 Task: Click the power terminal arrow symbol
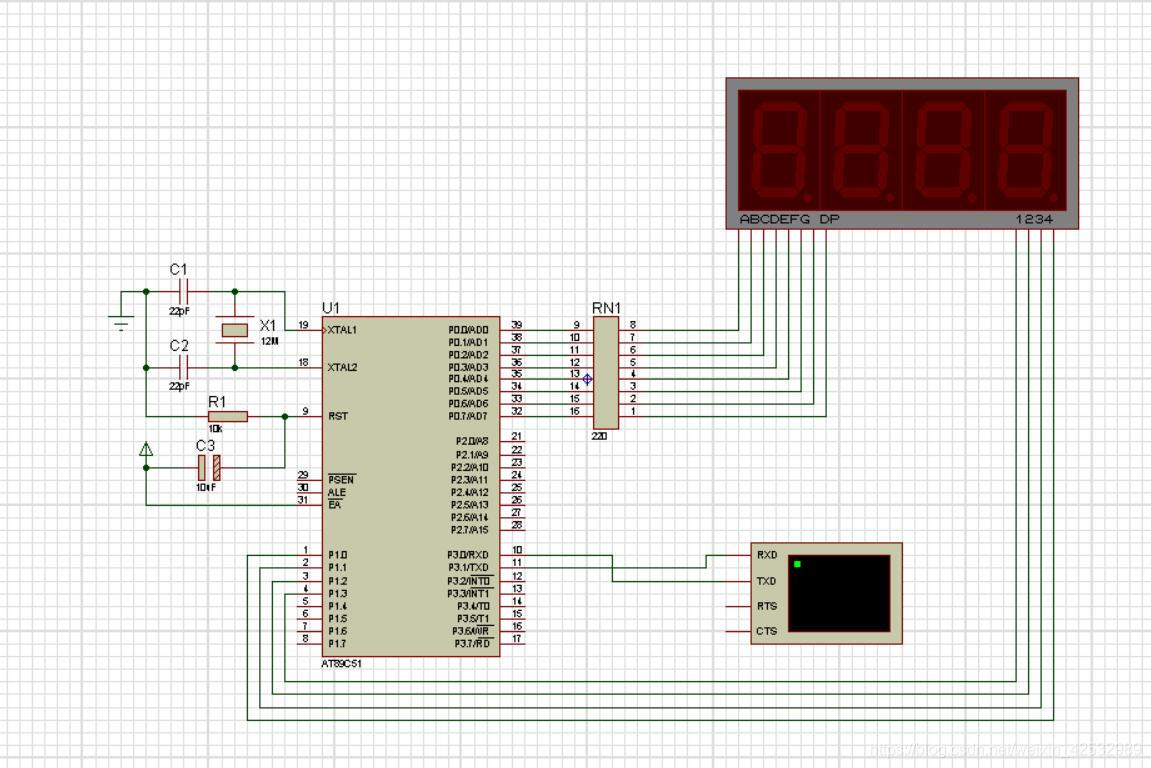[x=147, y=450]
